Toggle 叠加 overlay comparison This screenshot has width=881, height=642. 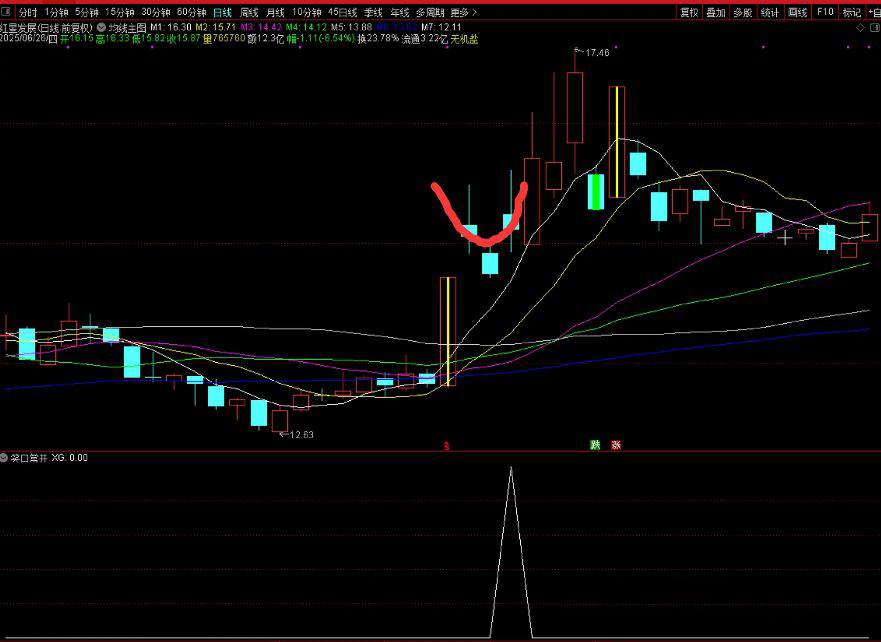(715, 13)
